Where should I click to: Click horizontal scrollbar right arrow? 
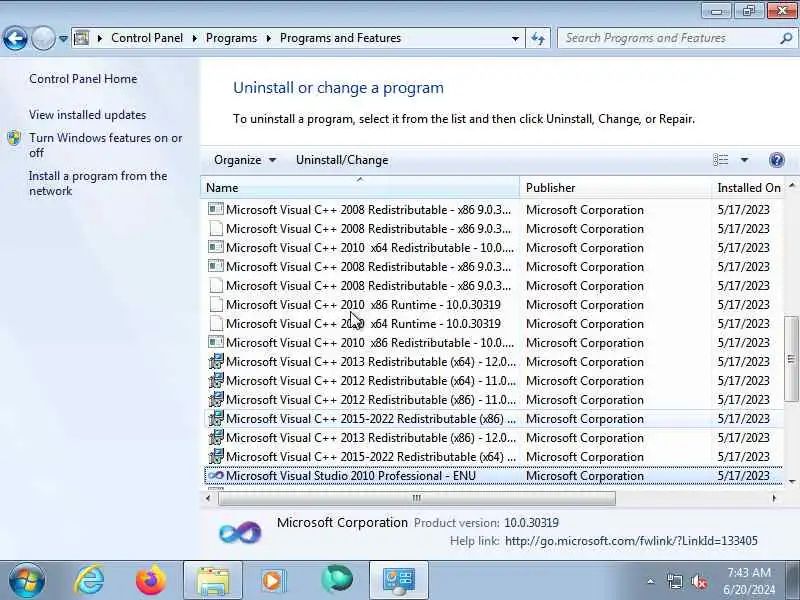click(774, 498)
